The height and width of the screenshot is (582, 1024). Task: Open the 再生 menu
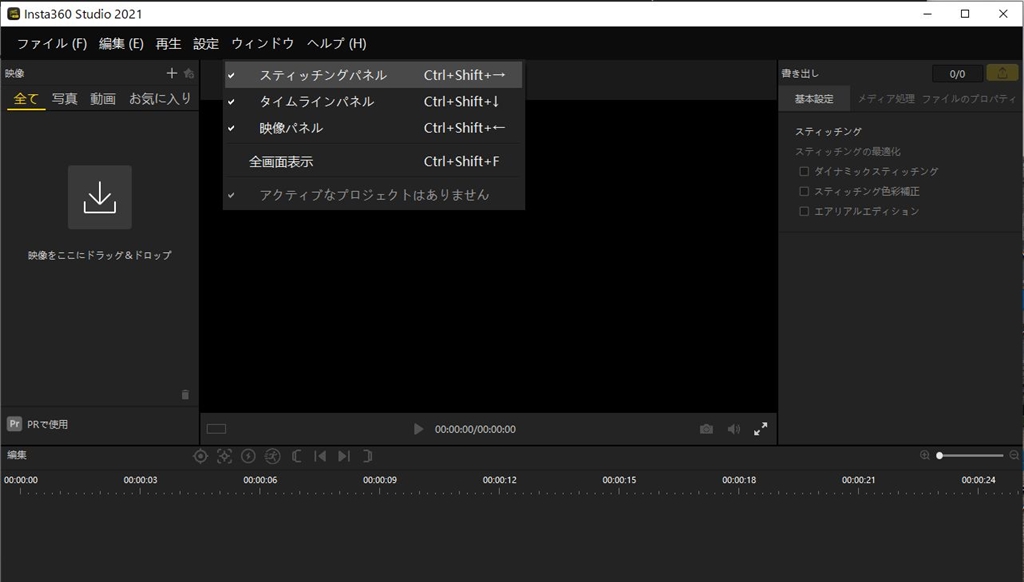168,44
